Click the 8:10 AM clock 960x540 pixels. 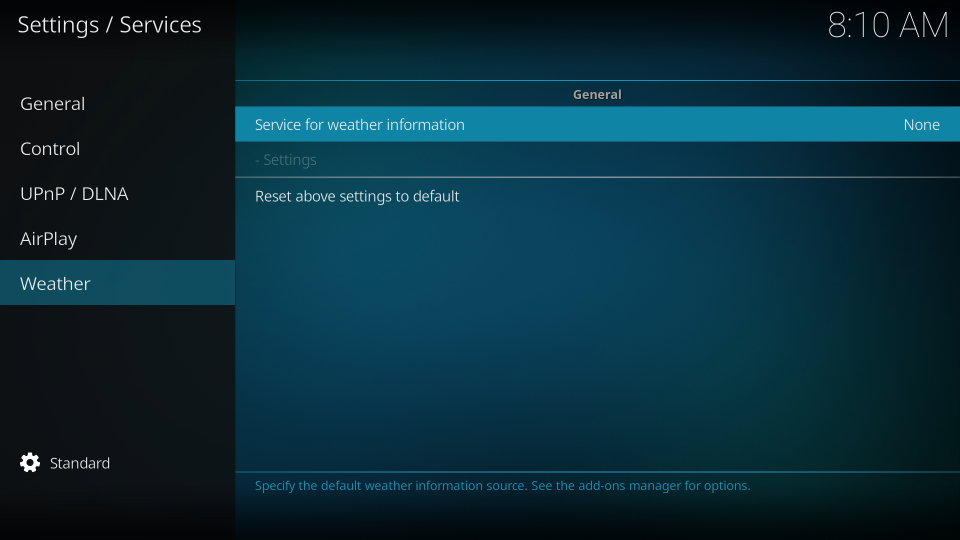[x=887, y=26]
